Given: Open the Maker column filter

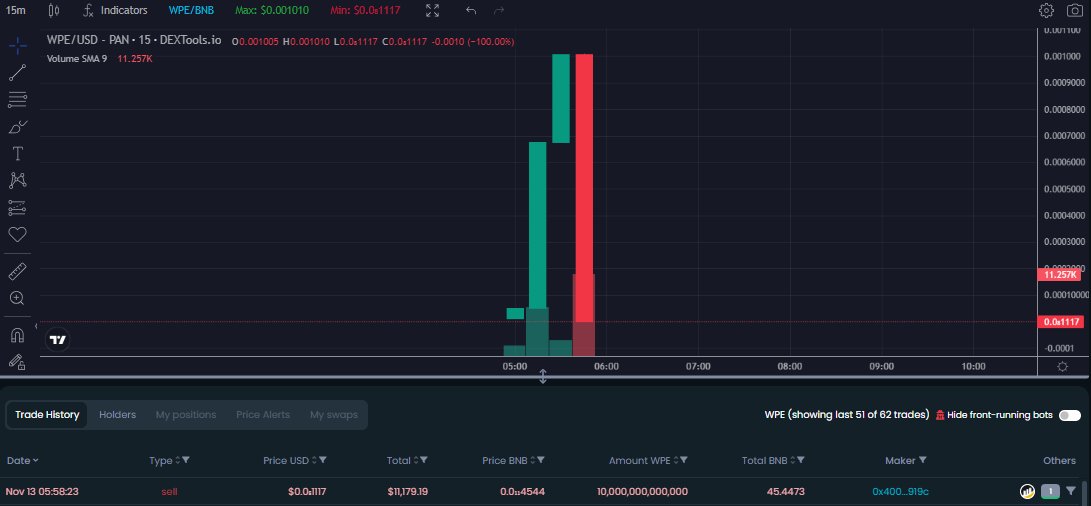Looking at the screenshot, I should coord(923,461).
